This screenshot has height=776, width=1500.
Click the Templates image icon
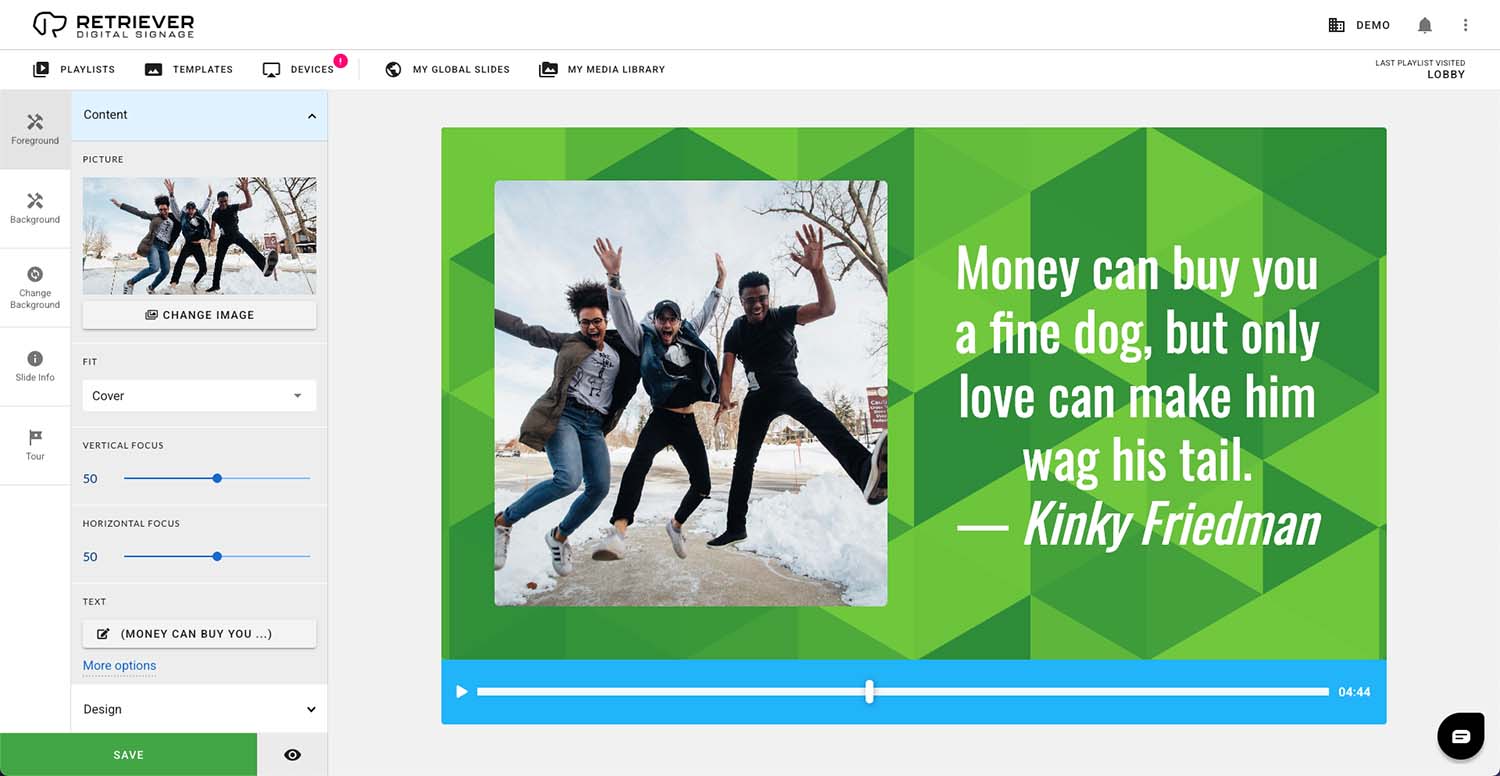click(x=153, y=69)
